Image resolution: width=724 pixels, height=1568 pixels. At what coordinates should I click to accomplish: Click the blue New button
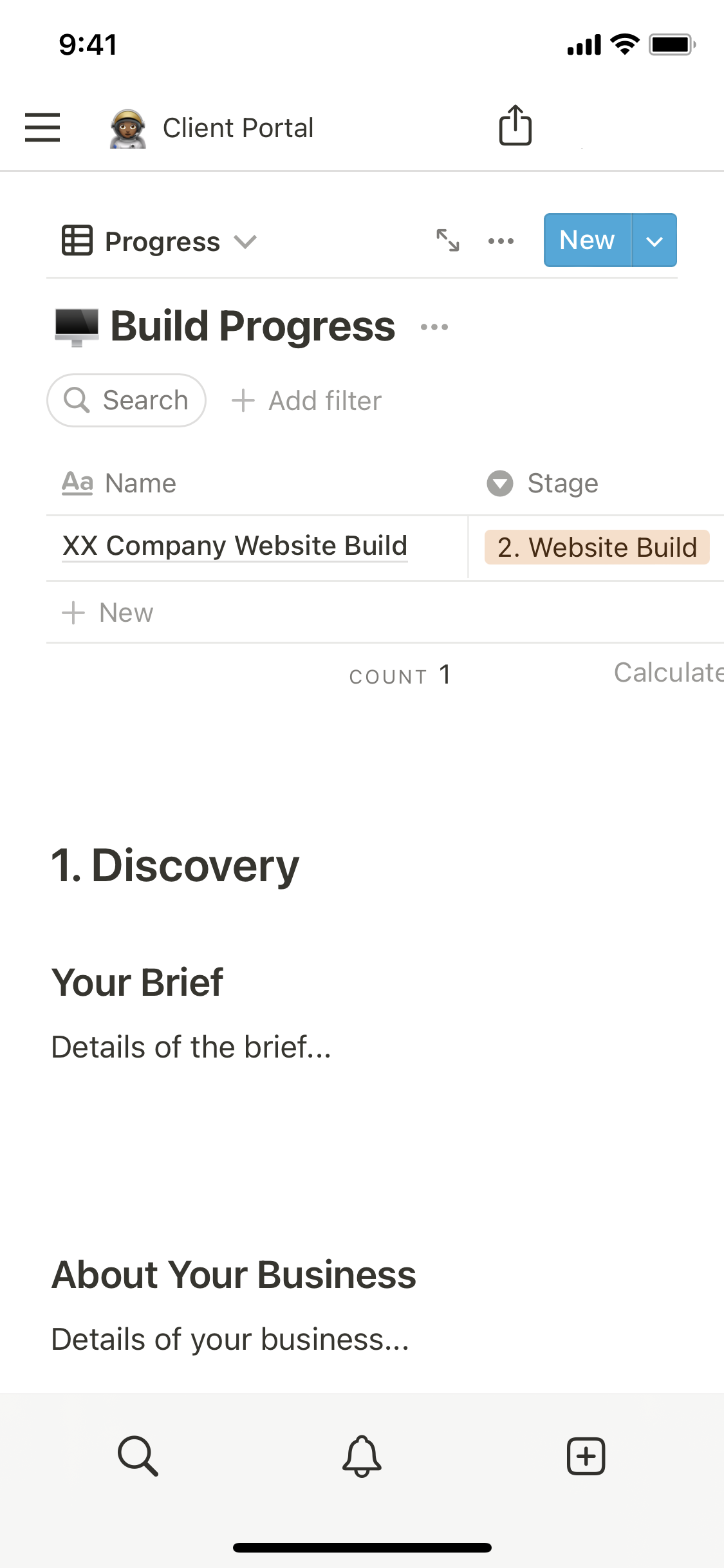[587, 241]
